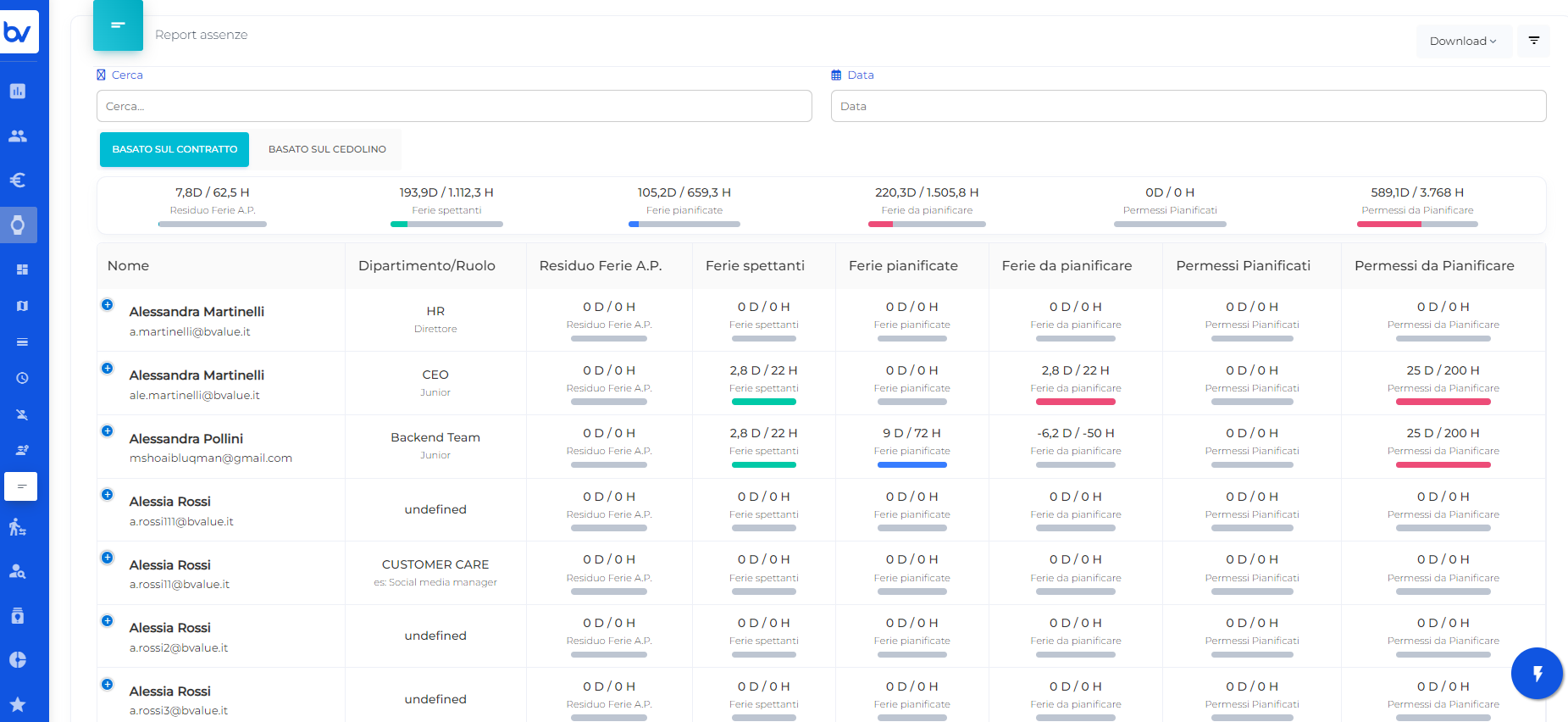The width and height of the screenshot is (1568, 722).
Task: Click the green Ferie spettanti summary progress bar
Action: click(446, 225)
